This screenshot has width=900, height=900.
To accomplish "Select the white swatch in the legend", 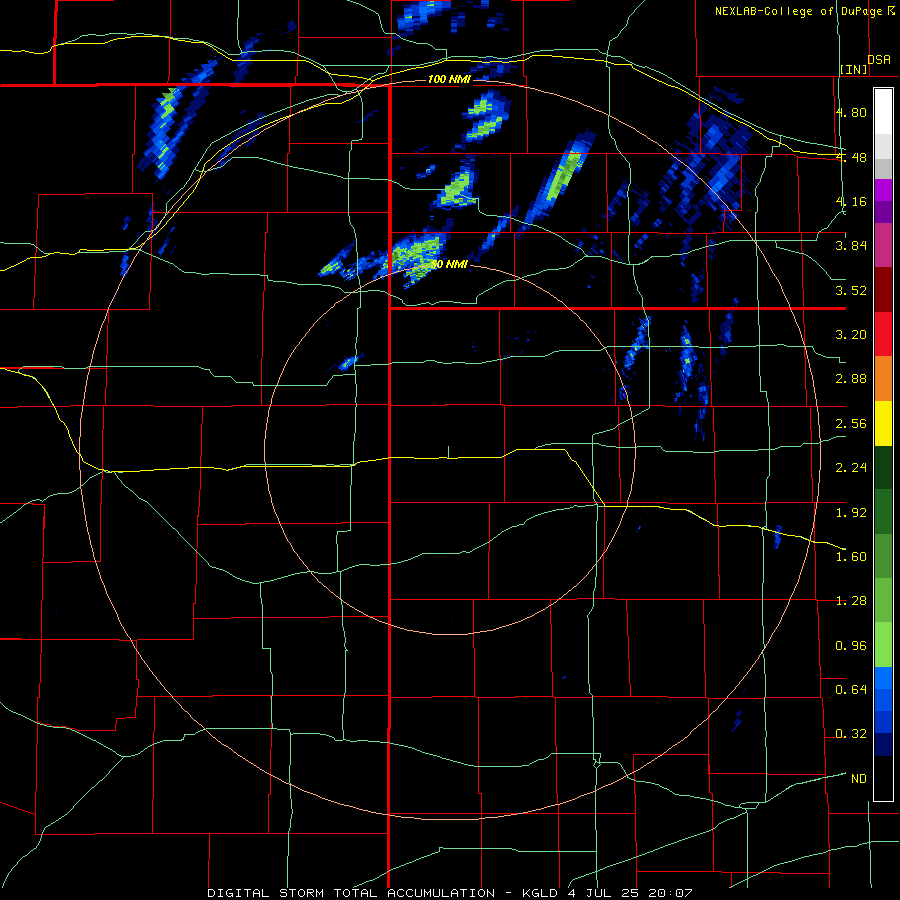I will click(x=883, y=111).
